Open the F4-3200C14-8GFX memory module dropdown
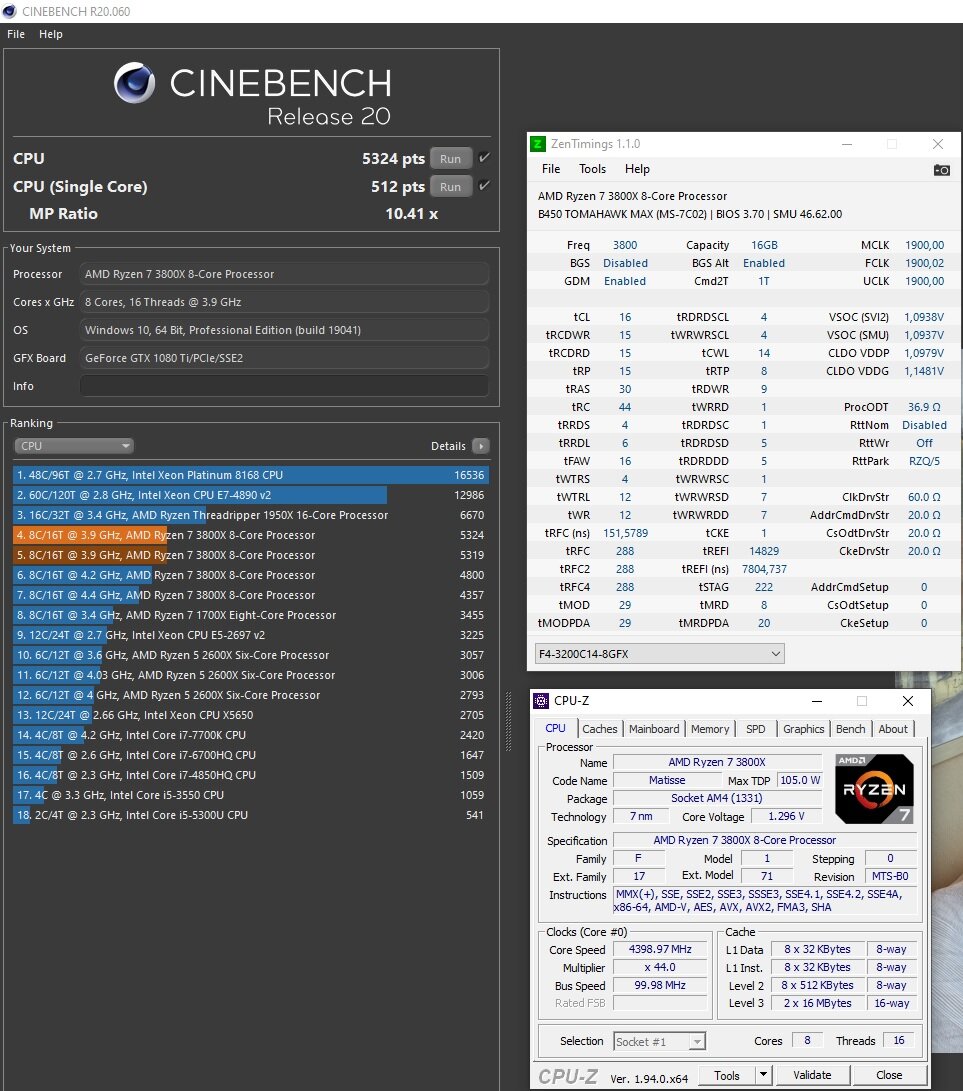 [x=660, y=654]
